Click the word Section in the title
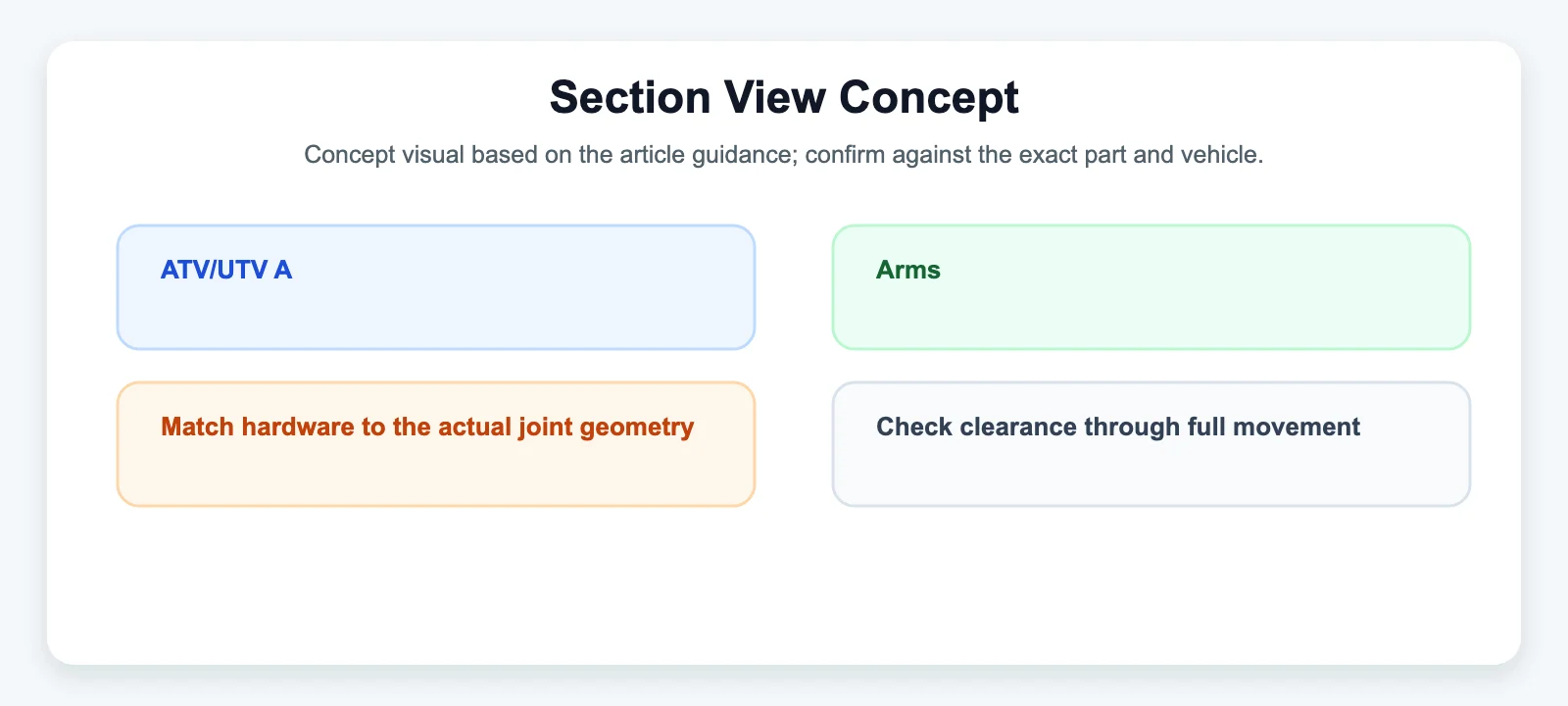 (630, 97)
